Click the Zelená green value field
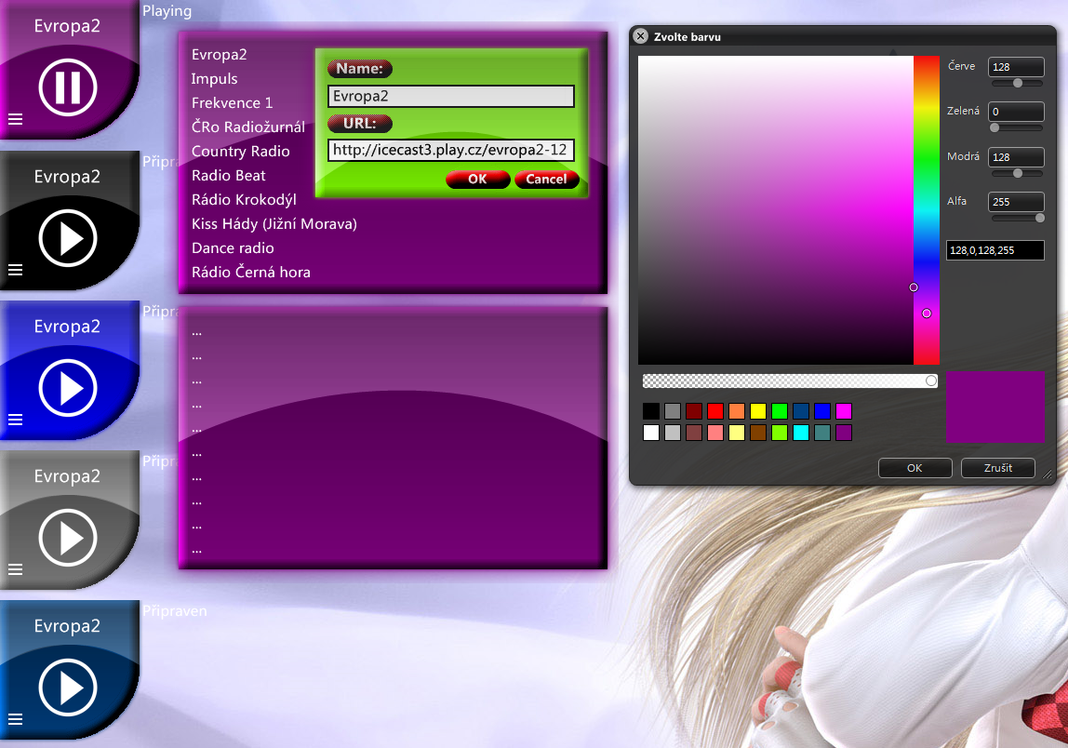This screenshot has width=1068, height=748. pos(1016,112)
